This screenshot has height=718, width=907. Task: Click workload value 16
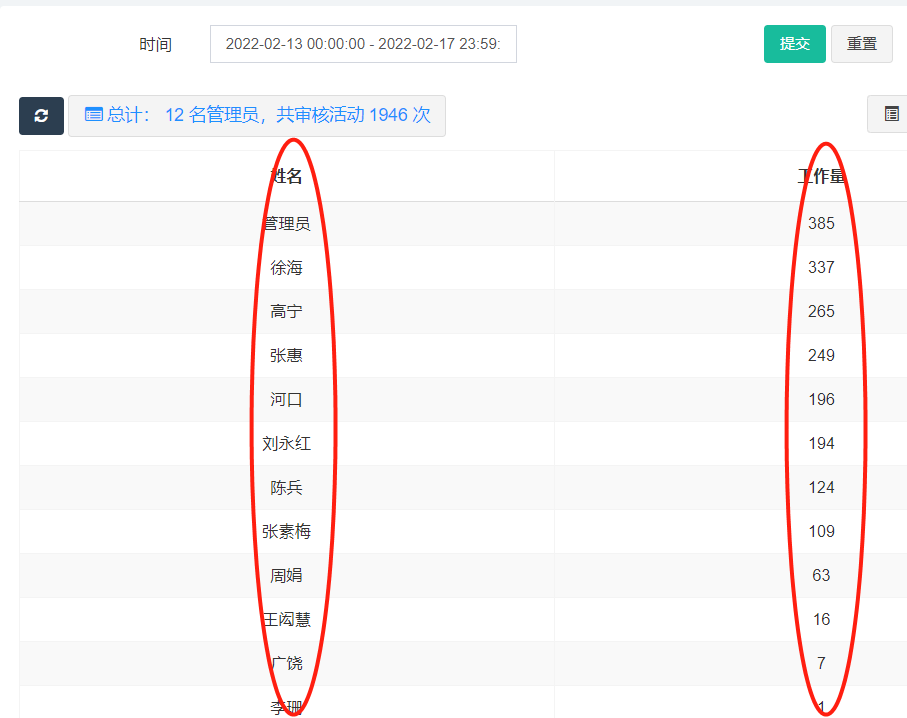tap(821, 619)
